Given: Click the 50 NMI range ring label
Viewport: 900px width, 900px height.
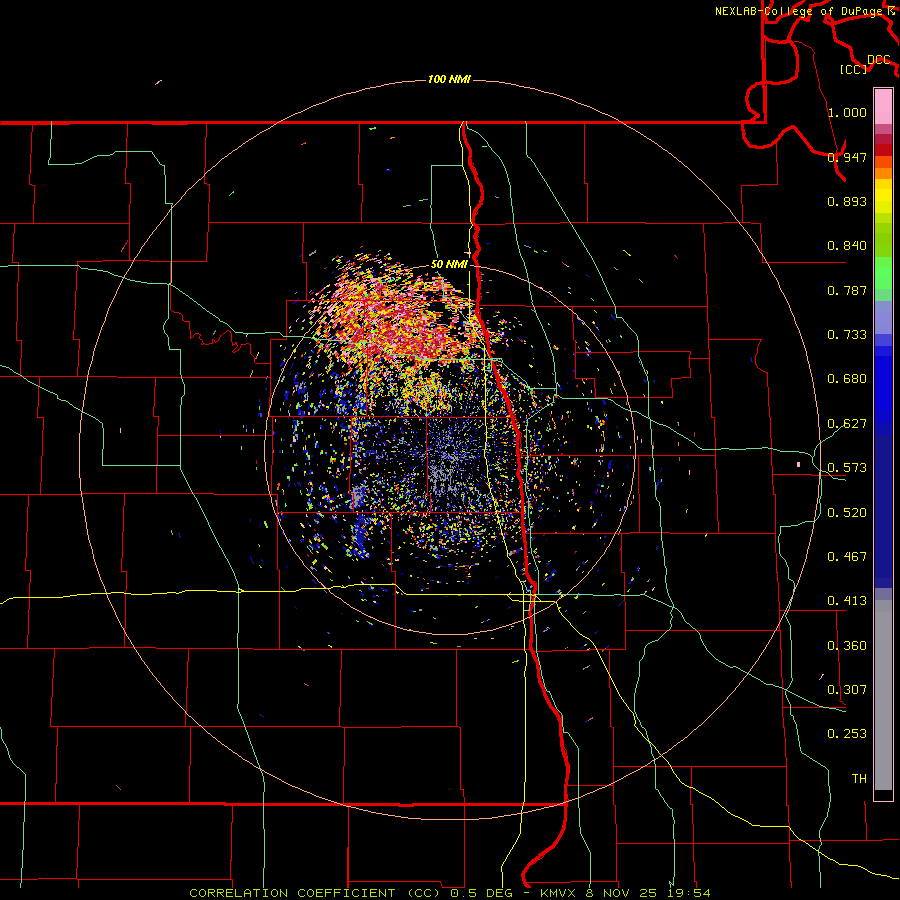Looking at the screenshot, I should pos(449,264).
